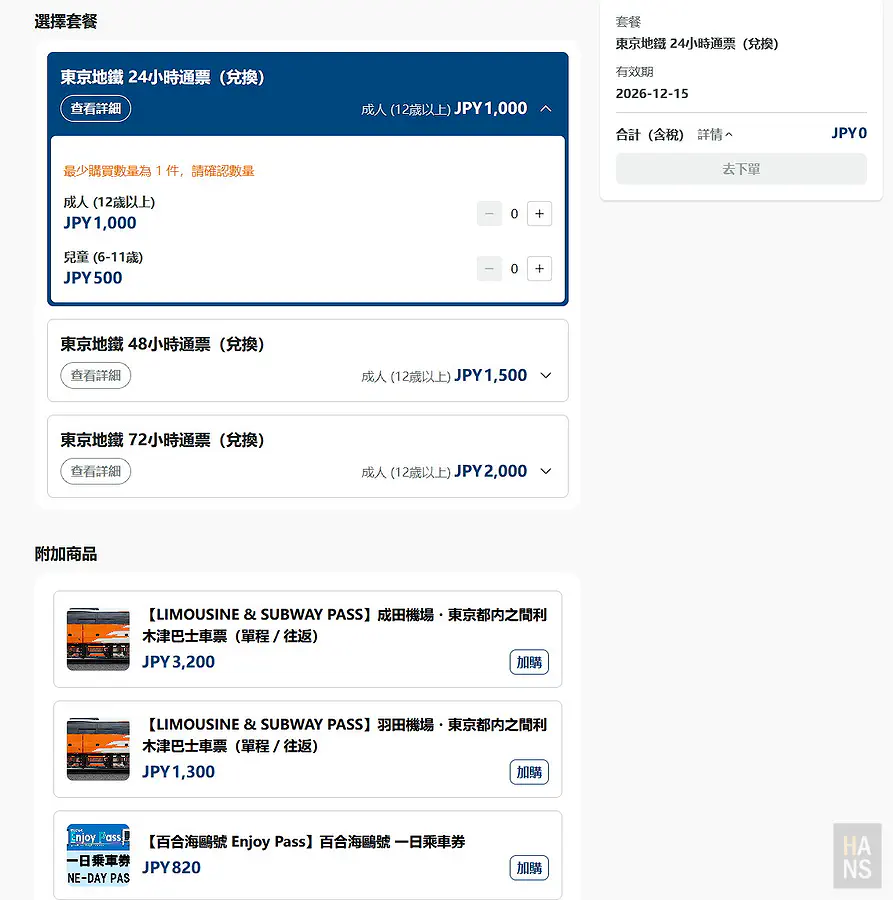Select the 東京地鐵 72小時通票 title
The width and height of the screenshot is (893, 900).
162,440
